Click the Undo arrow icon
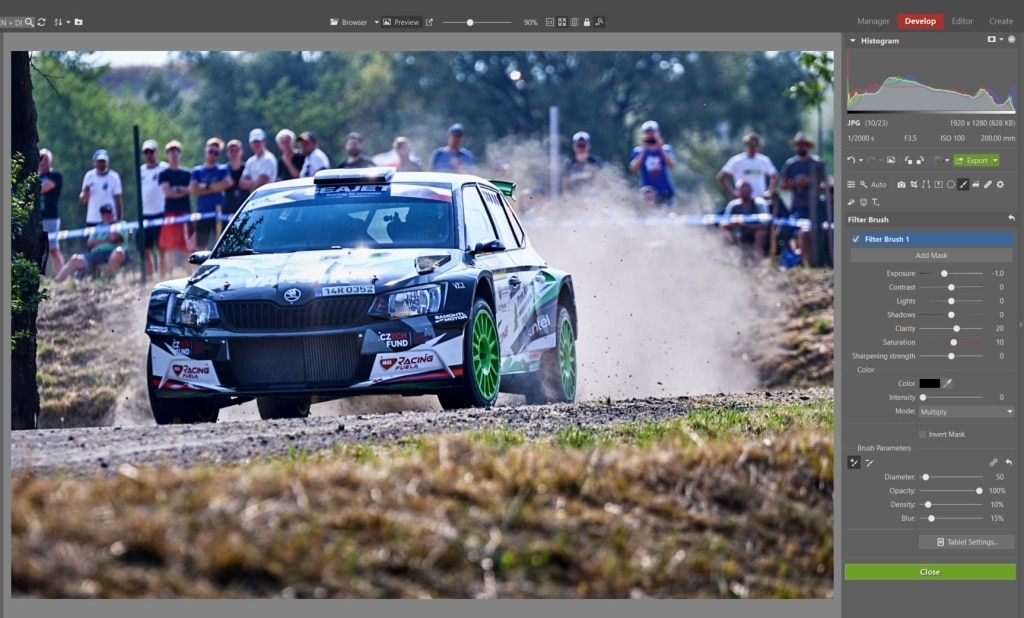Viewport: 1024px width, 618px height. tap(851, 160)
